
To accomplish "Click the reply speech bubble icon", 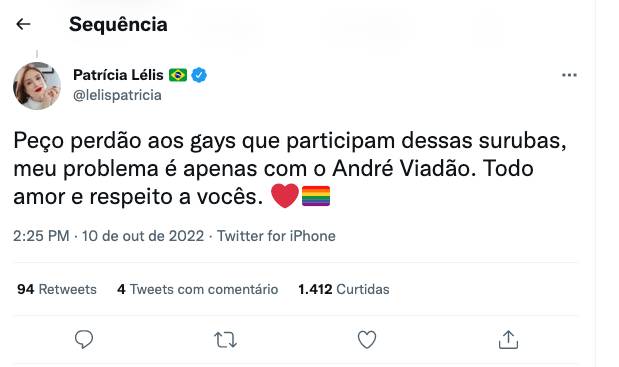I will tap(84, 339).
